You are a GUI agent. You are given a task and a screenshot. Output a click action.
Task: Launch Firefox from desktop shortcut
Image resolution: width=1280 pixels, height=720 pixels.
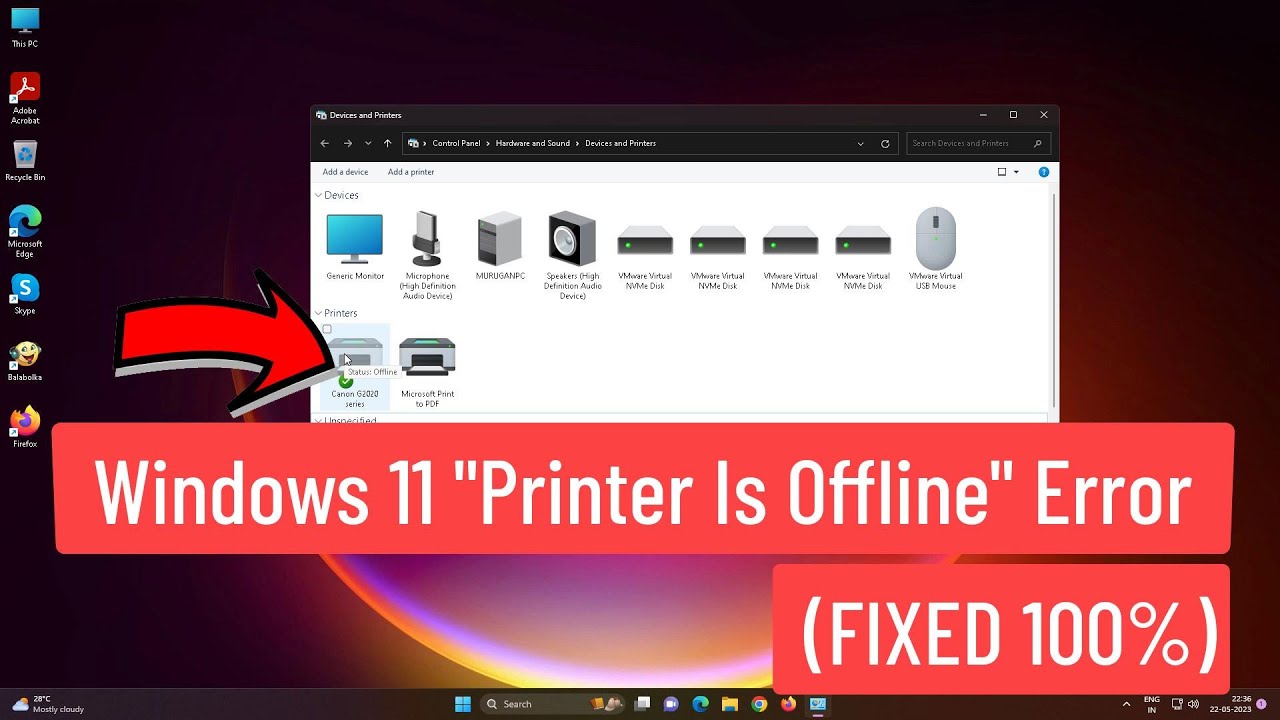pos(25,427)
